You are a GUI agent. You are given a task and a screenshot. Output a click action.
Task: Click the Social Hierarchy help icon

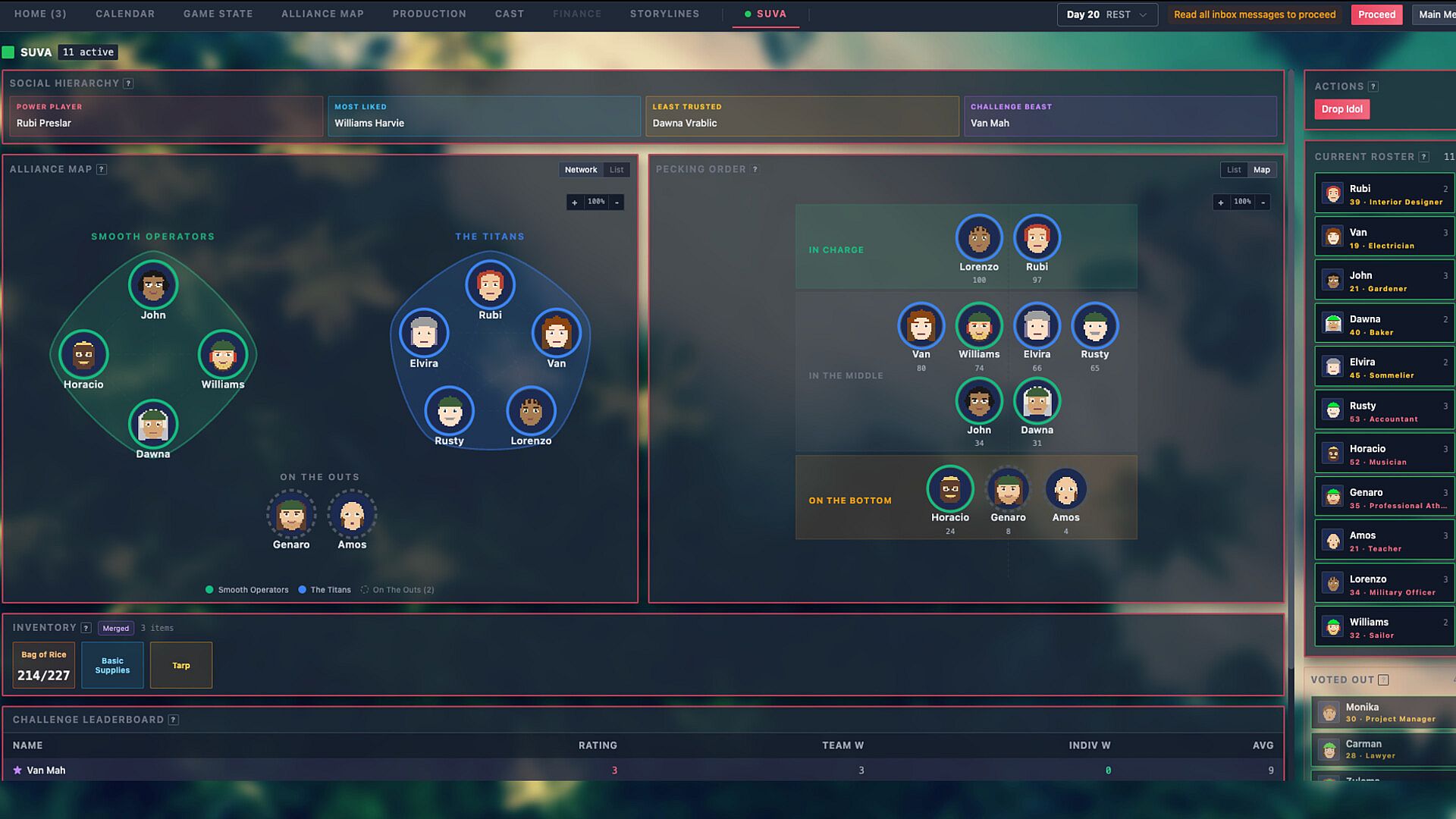128,83
